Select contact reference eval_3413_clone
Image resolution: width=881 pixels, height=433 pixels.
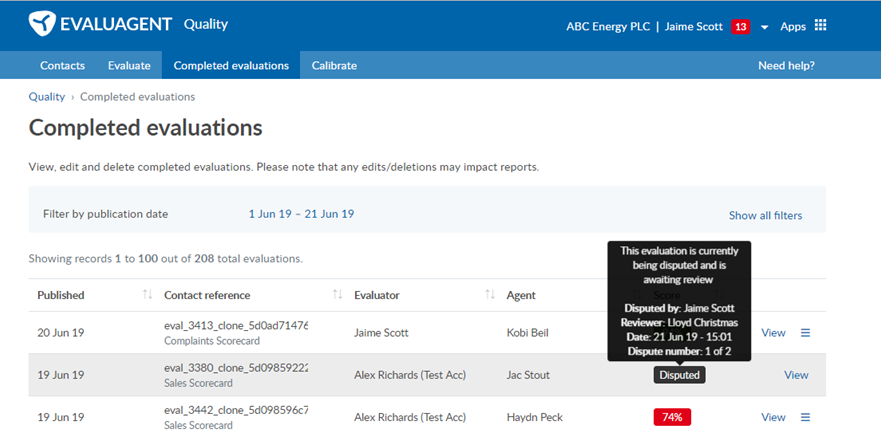tap(236, 326)
